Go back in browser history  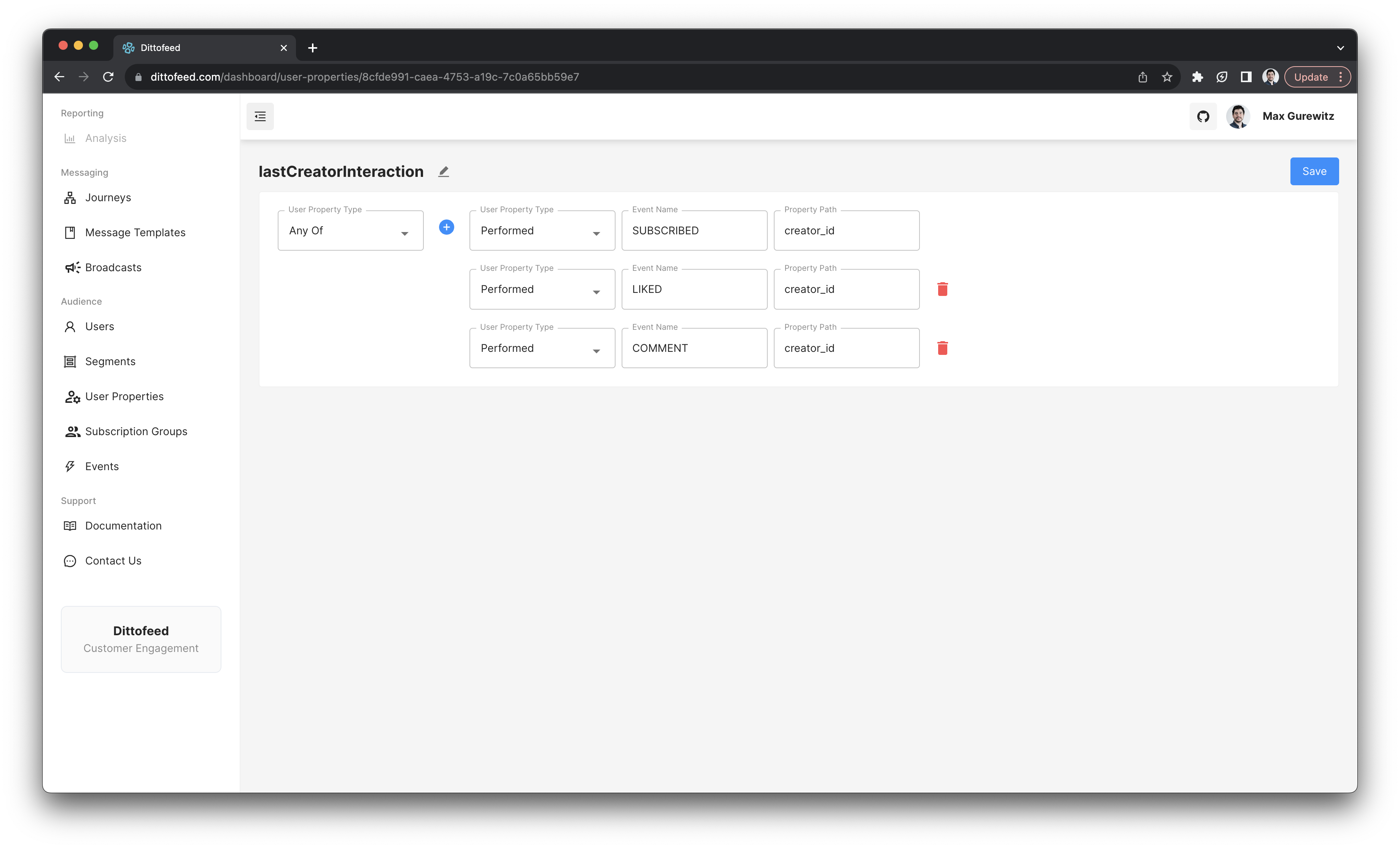(59, 77)
